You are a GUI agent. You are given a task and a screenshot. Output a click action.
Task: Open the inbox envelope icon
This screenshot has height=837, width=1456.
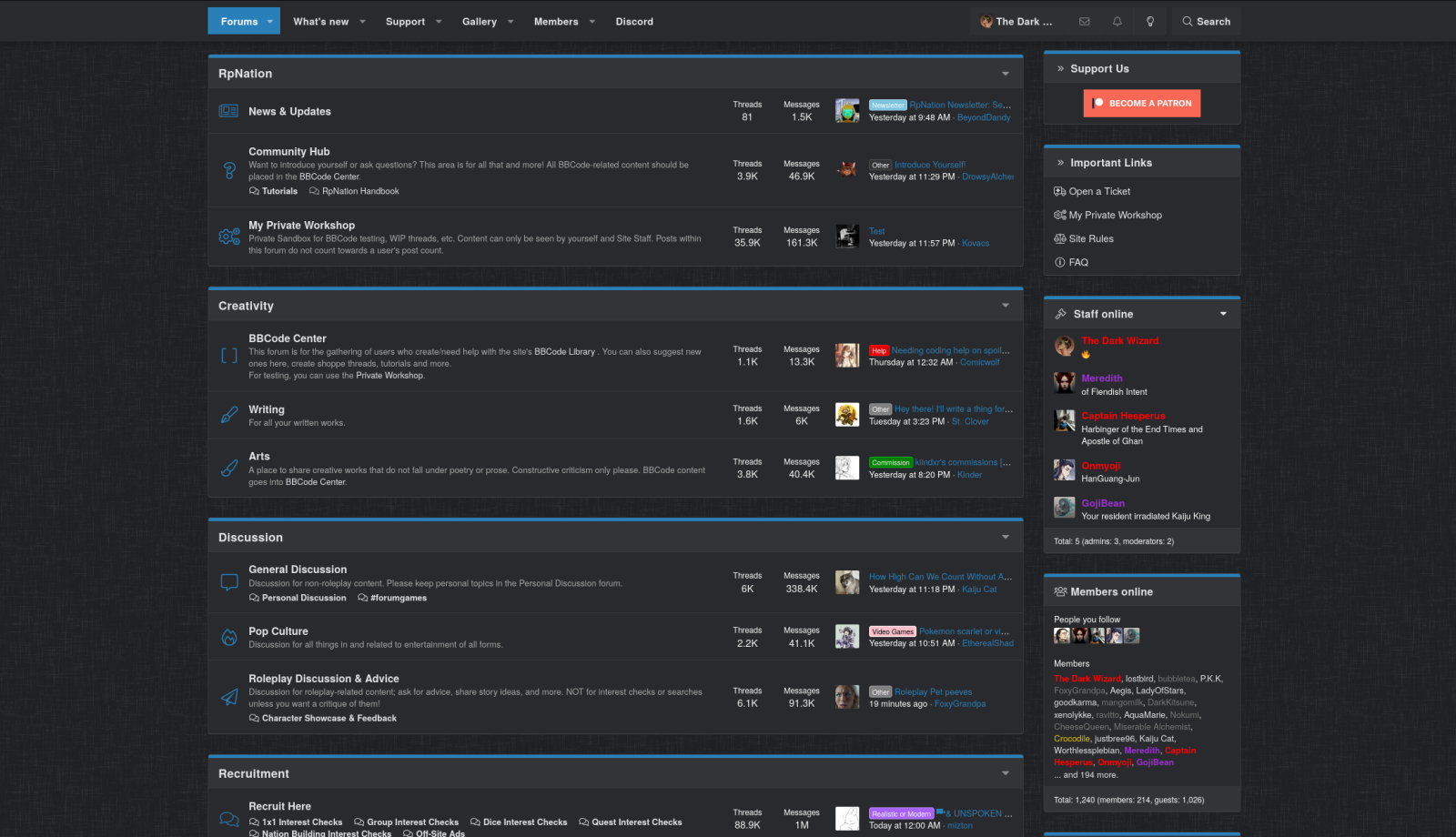(1084, 22)
